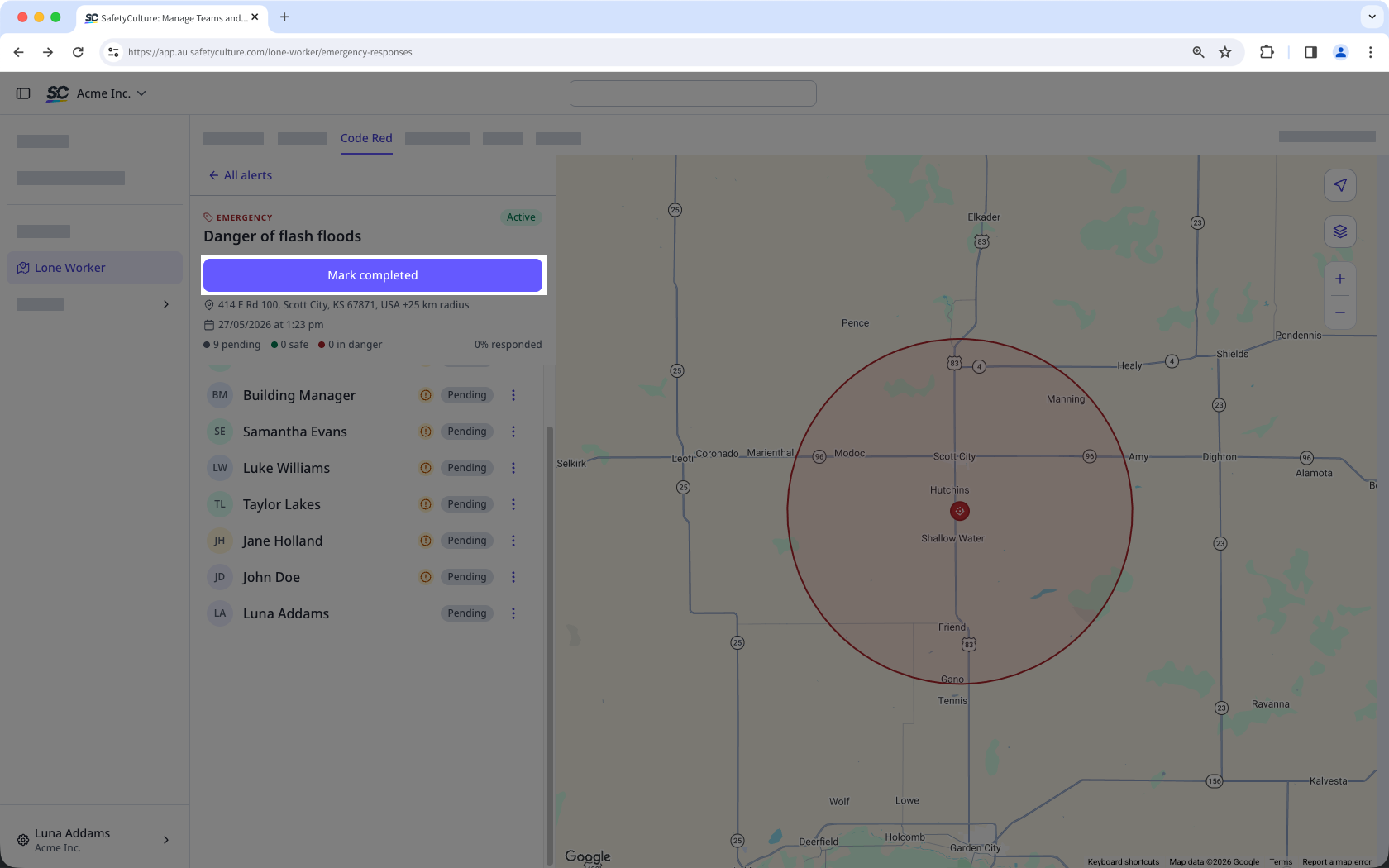Click the Mark completed button
Screen dimensions: 1389x868
coord(373,275)
